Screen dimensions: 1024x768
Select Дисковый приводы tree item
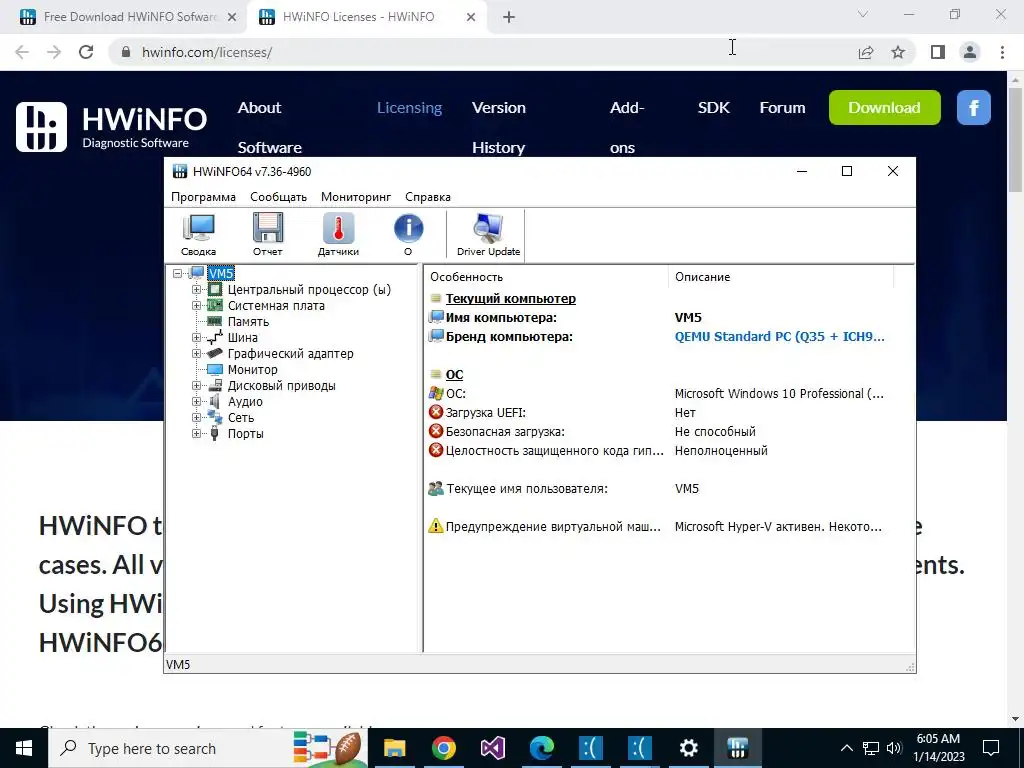pos(281,385)
